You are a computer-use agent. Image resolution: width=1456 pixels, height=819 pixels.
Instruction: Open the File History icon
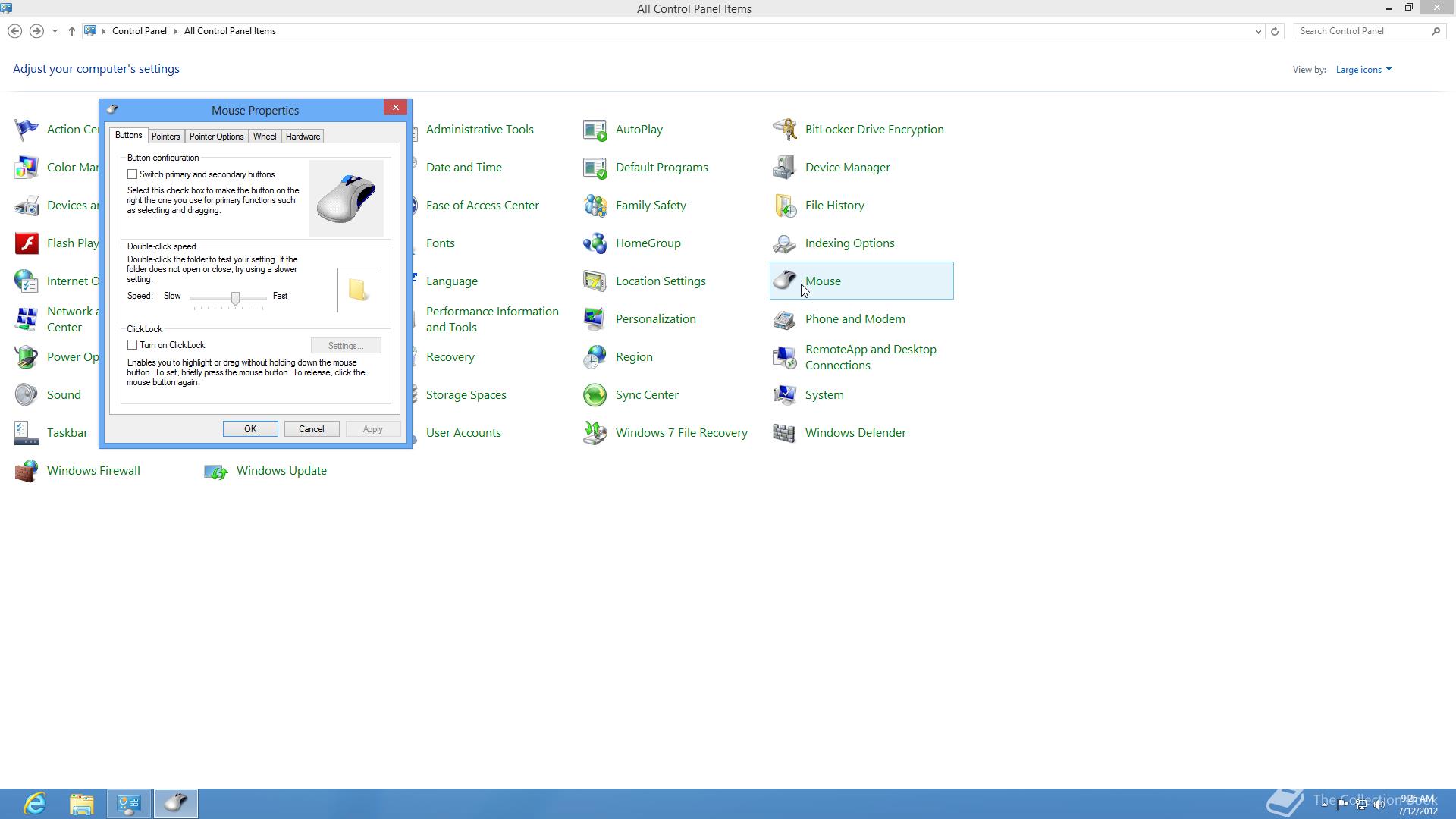click(x=784, y=206)
